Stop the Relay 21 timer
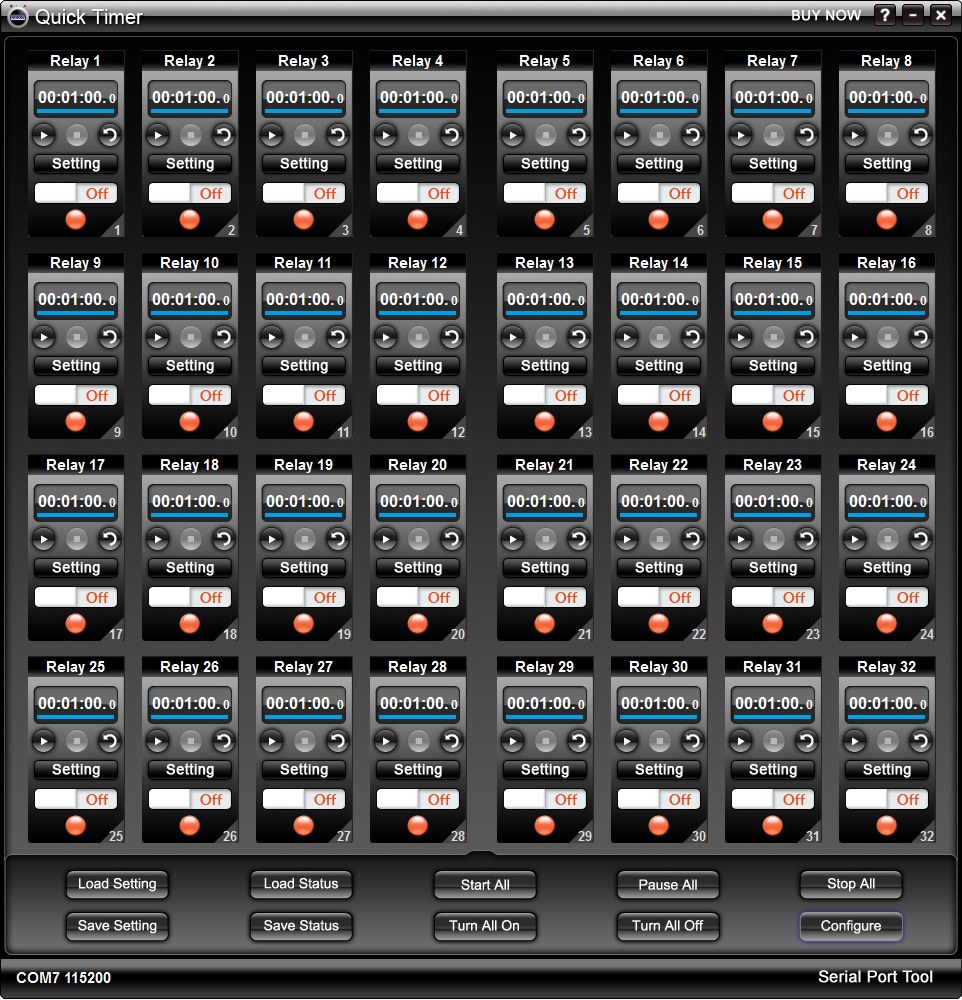Viewport: 962px width, 1000px height. [545, 540]
